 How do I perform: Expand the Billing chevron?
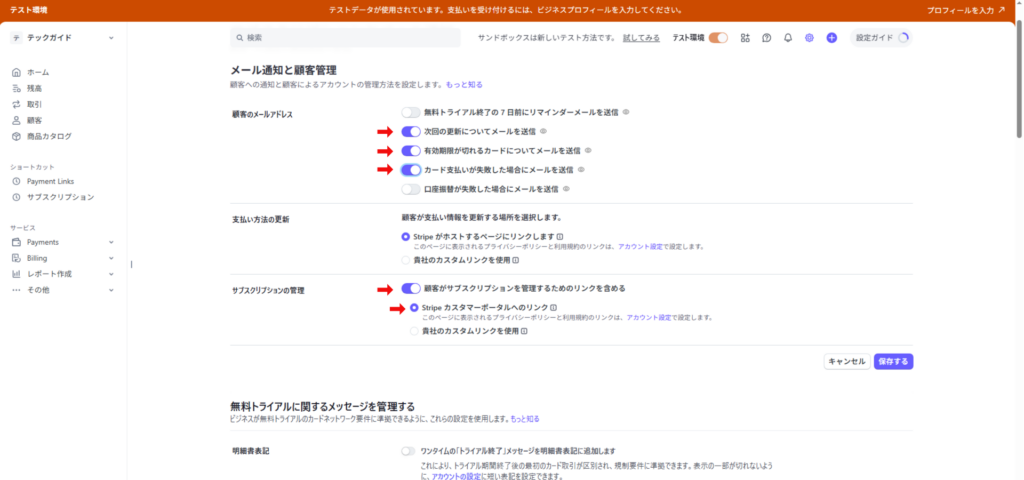111,258
